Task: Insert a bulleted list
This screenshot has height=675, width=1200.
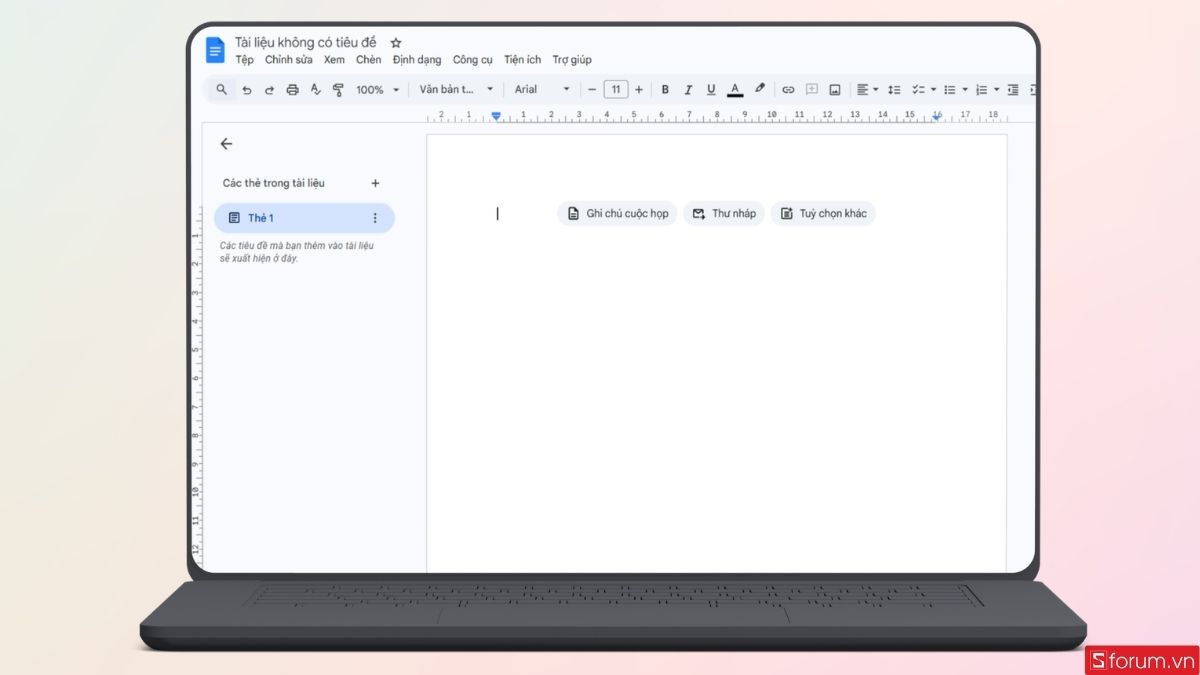Action: coord(950,90)
